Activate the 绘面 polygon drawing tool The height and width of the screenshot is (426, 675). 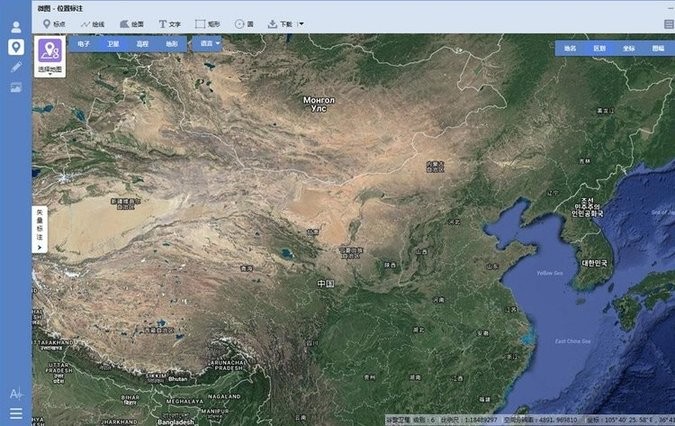[x=131, y=23]
